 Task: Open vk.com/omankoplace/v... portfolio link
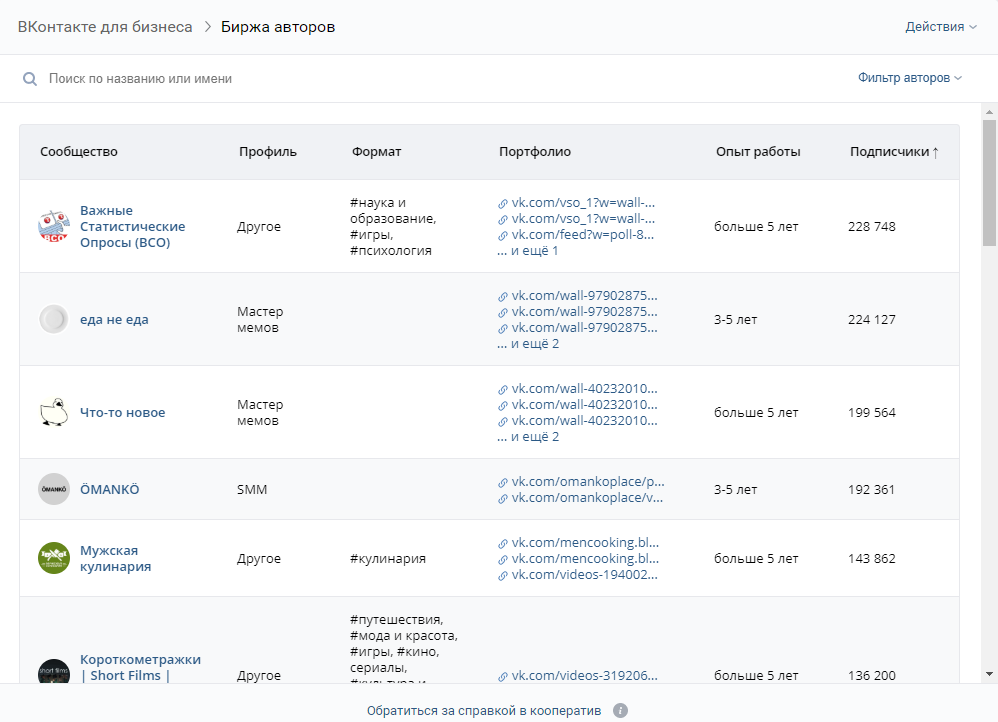point(580,497)
